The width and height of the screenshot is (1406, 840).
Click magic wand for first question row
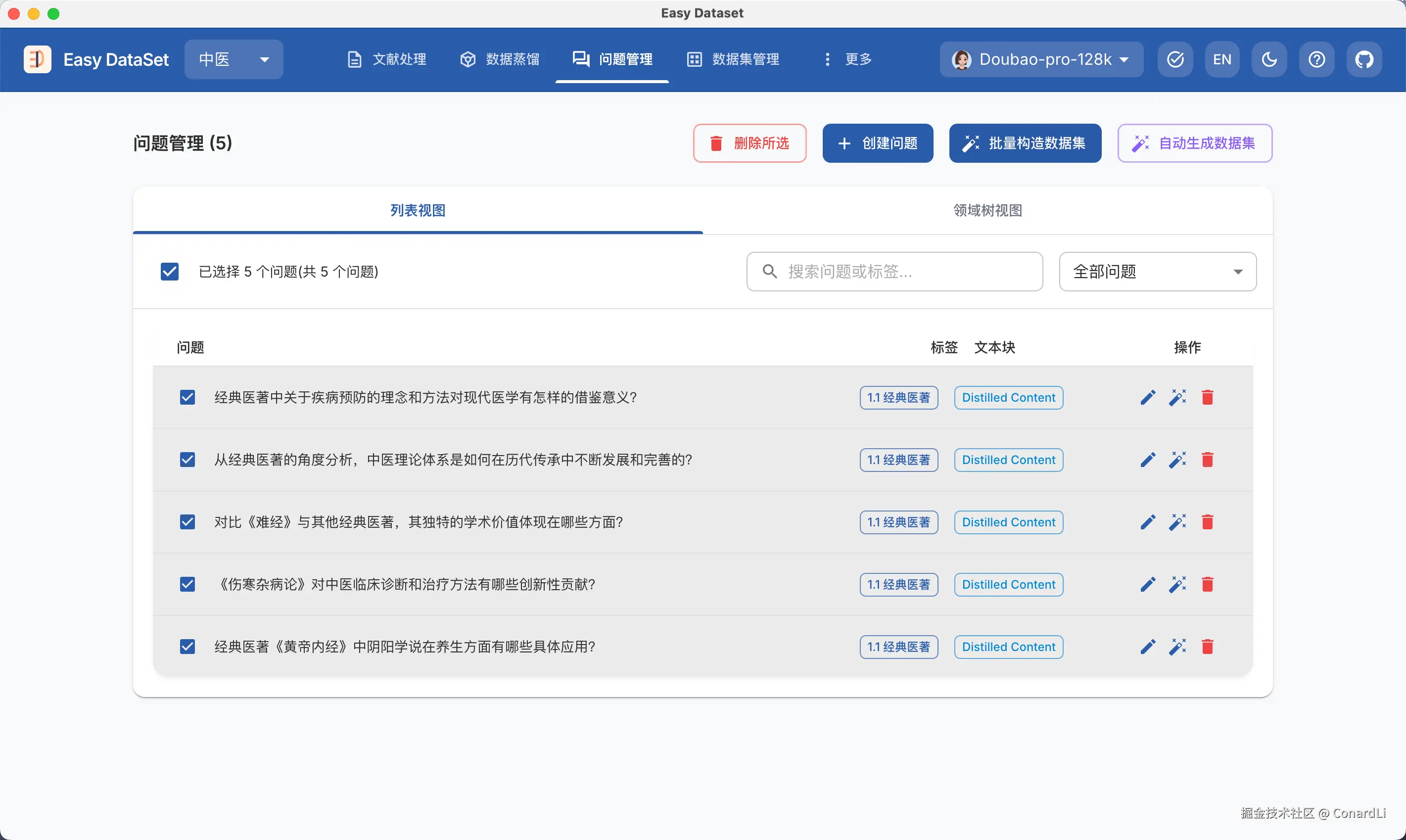(x=1177, y=397)
